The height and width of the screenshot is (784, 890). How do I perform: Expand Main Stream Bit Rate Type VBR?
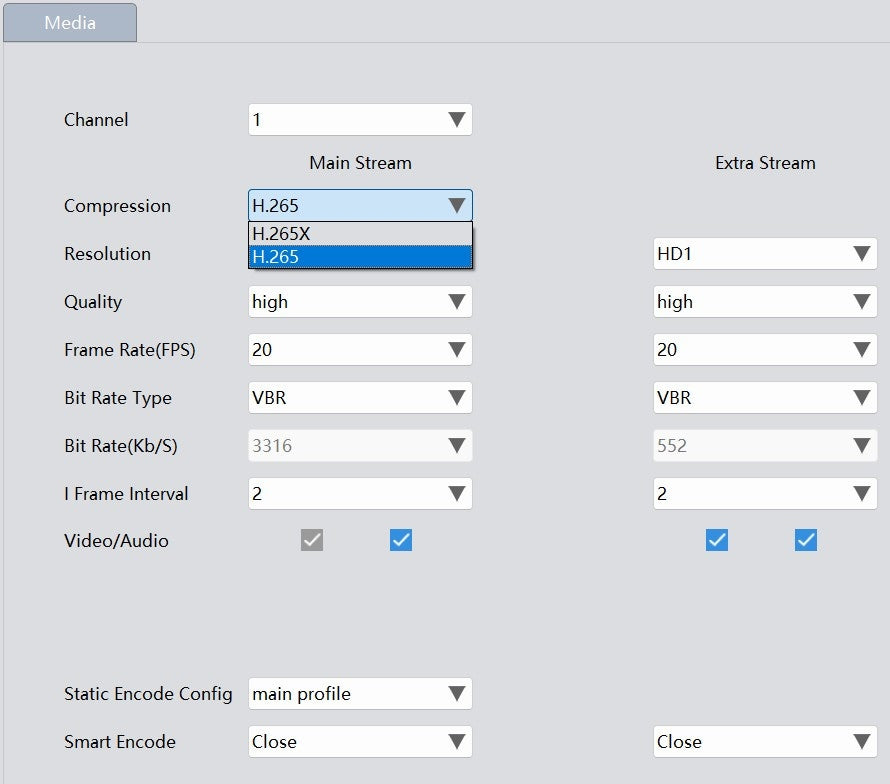360,397
